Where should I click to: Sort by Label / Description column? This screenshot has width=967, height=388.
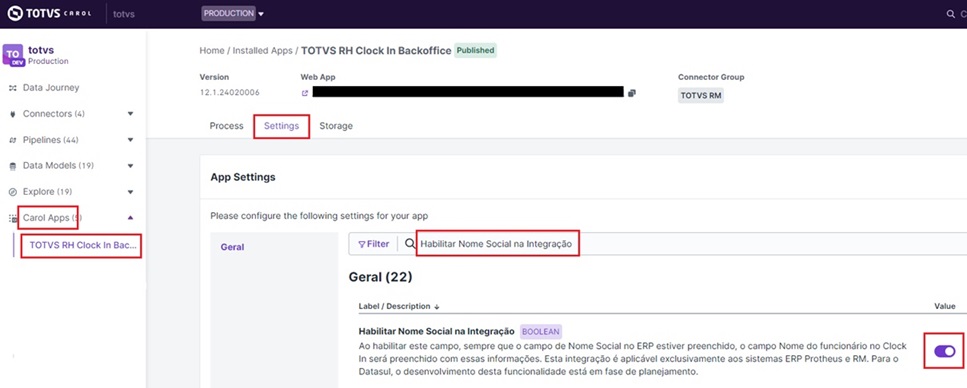(399, 306)
